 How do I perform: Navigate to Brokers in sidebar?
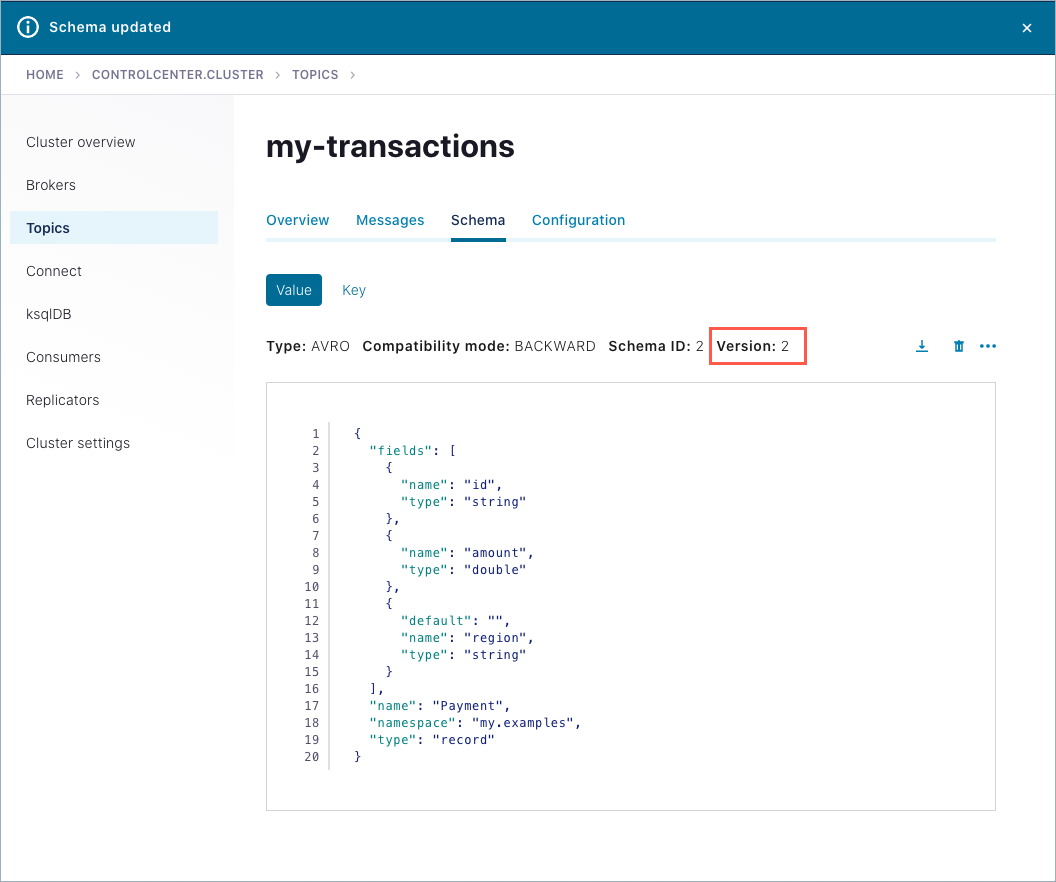pos(51,185)
